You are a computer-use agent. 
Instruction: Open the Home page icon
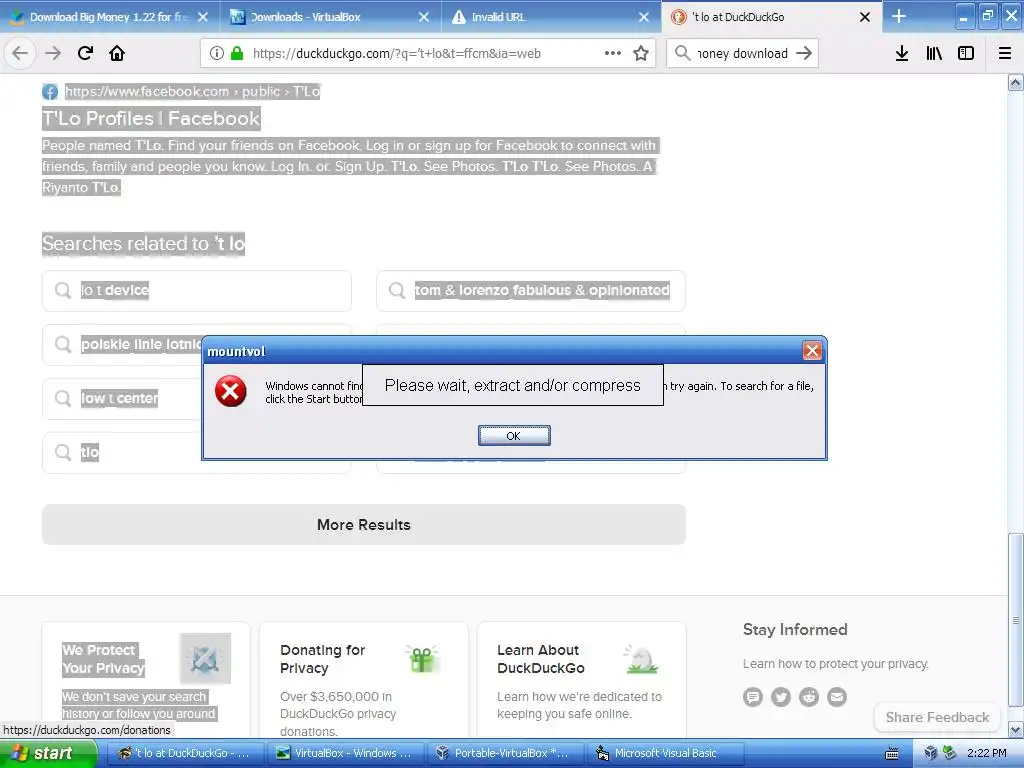tap(117, 53)
